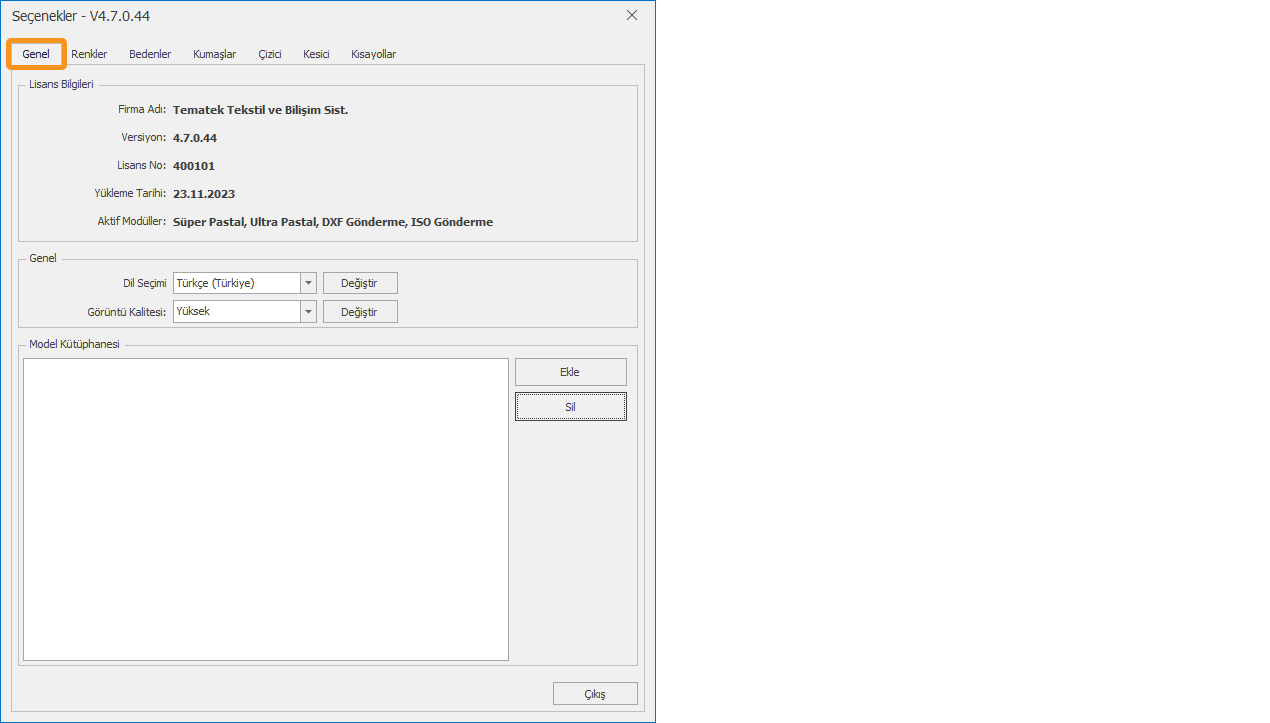Select the Çizici tab
The image size is (1270, 723).
click(x=270, y=54)
